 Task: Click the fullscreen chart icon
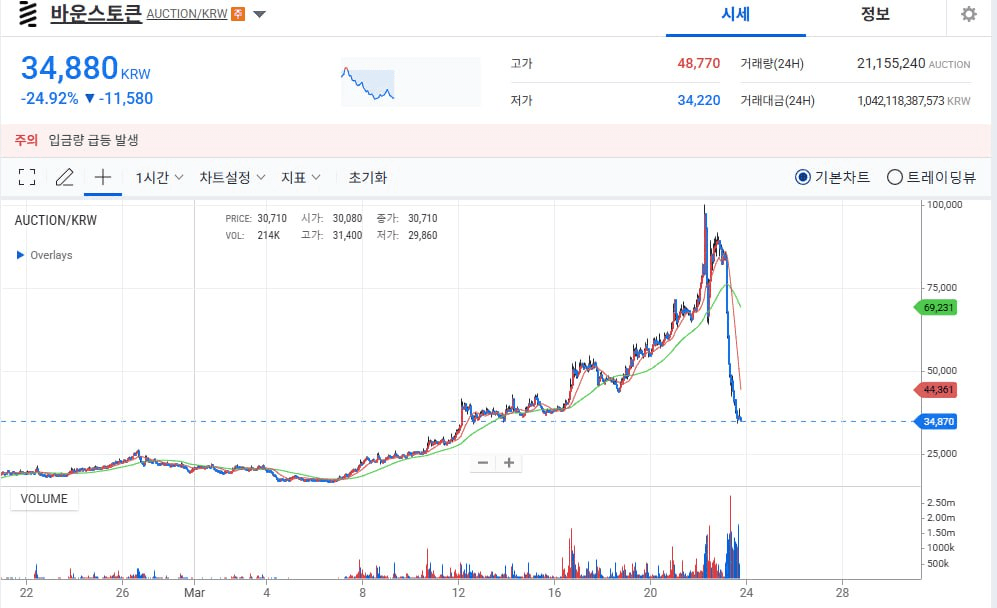(27, 177)
